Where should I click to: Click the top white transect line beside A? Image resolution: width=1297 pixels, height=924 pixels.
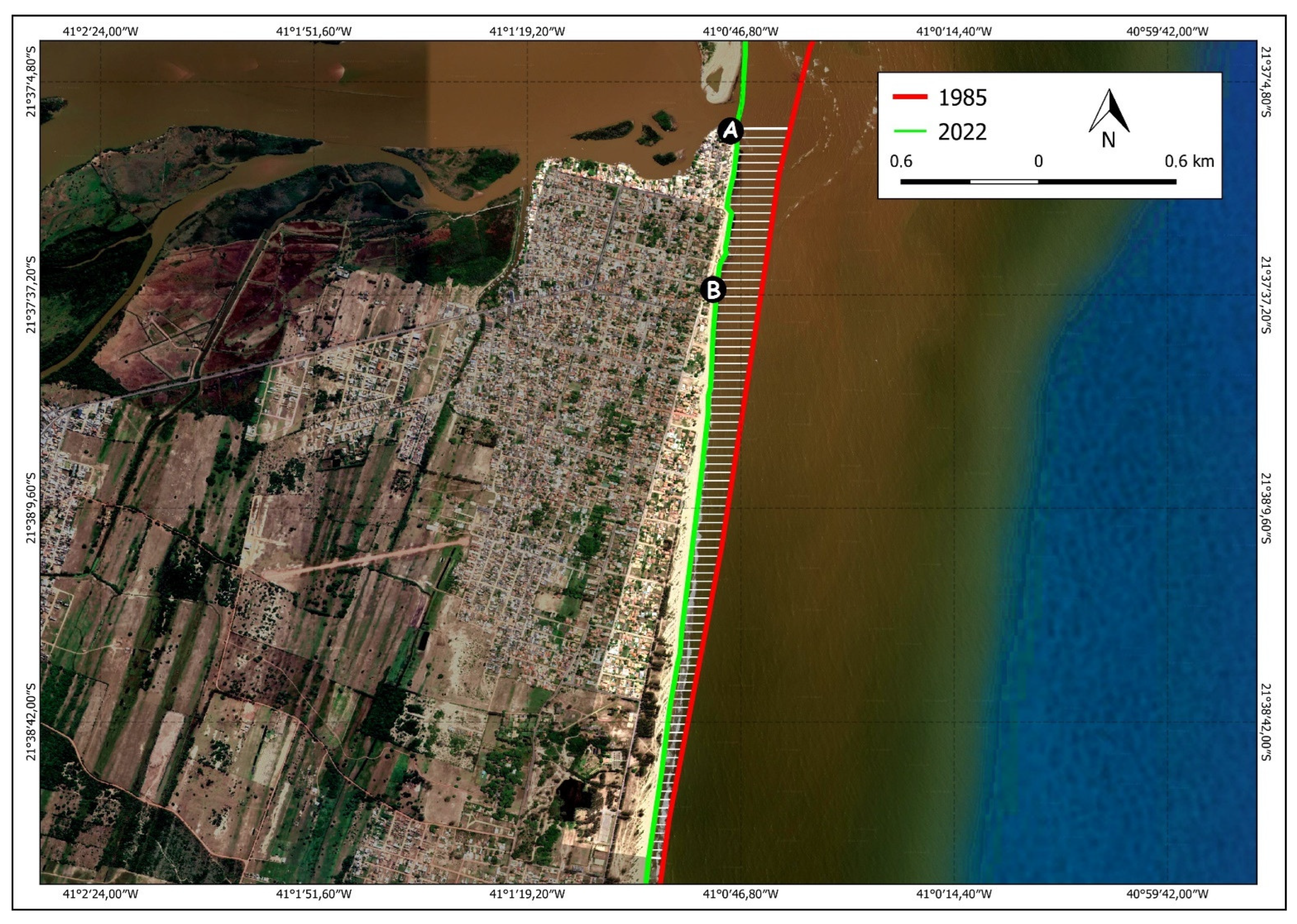(765, 129)
